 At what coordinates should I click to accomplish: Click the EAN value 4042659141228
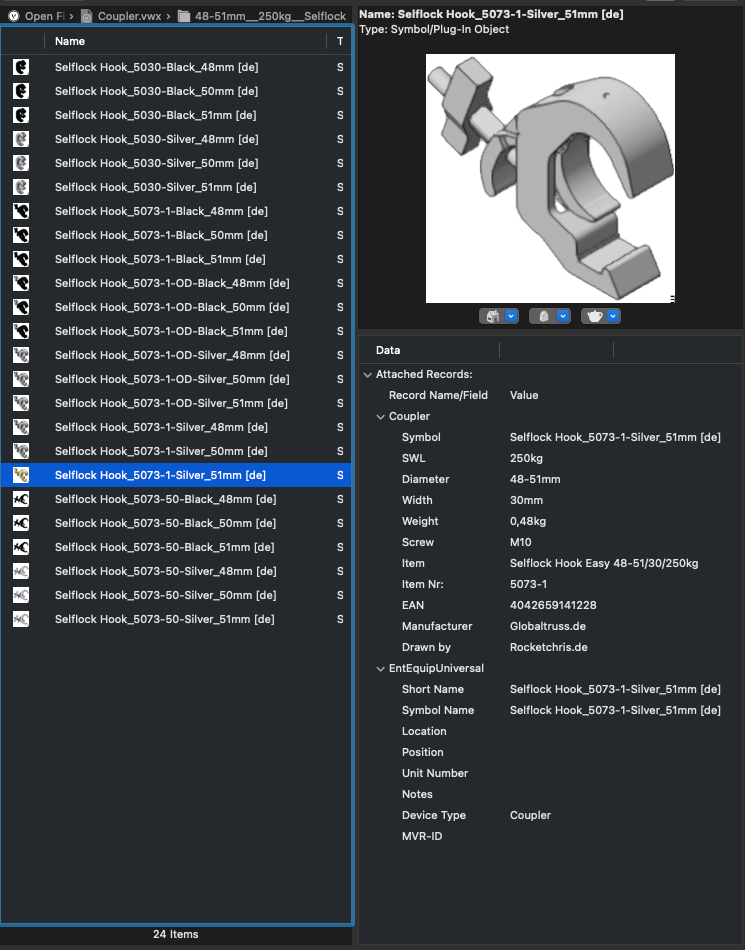click(x=553, y=605)
